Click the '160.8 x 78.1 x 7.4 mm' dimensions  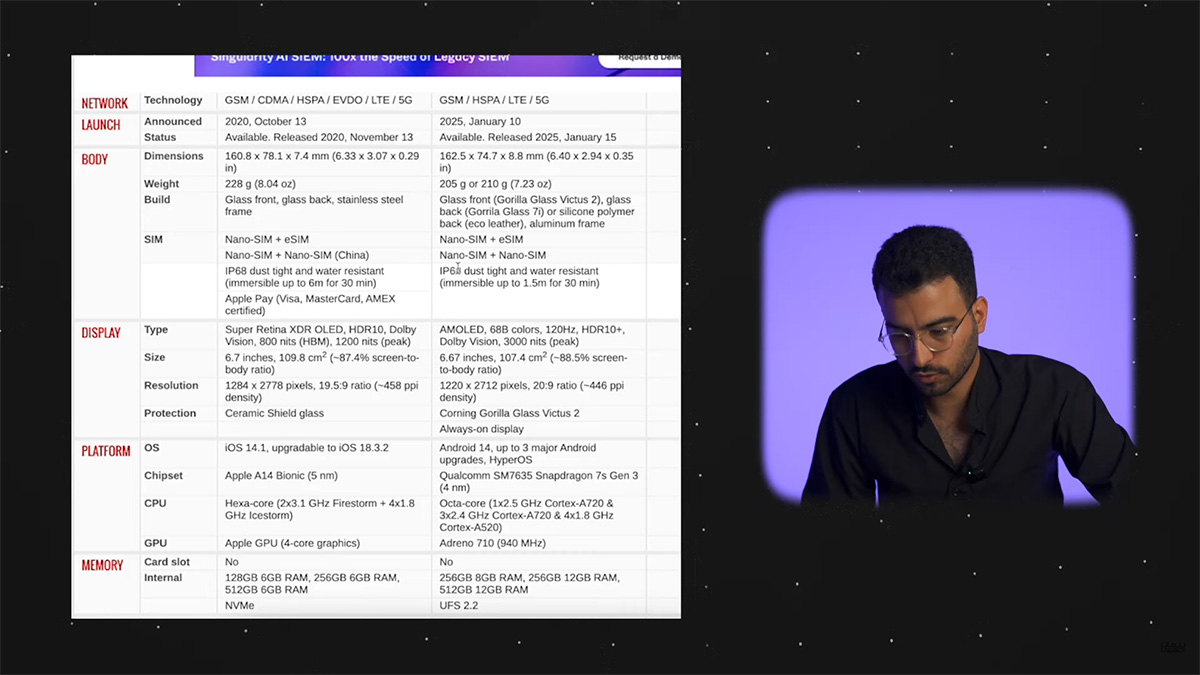(322, 162)
